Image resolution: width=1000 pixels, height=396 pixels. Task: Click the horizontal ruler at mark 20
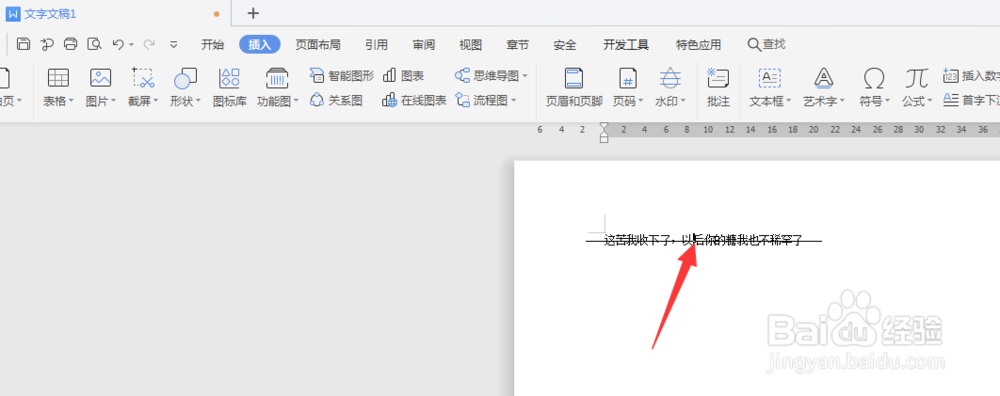(x=813, y=129)
